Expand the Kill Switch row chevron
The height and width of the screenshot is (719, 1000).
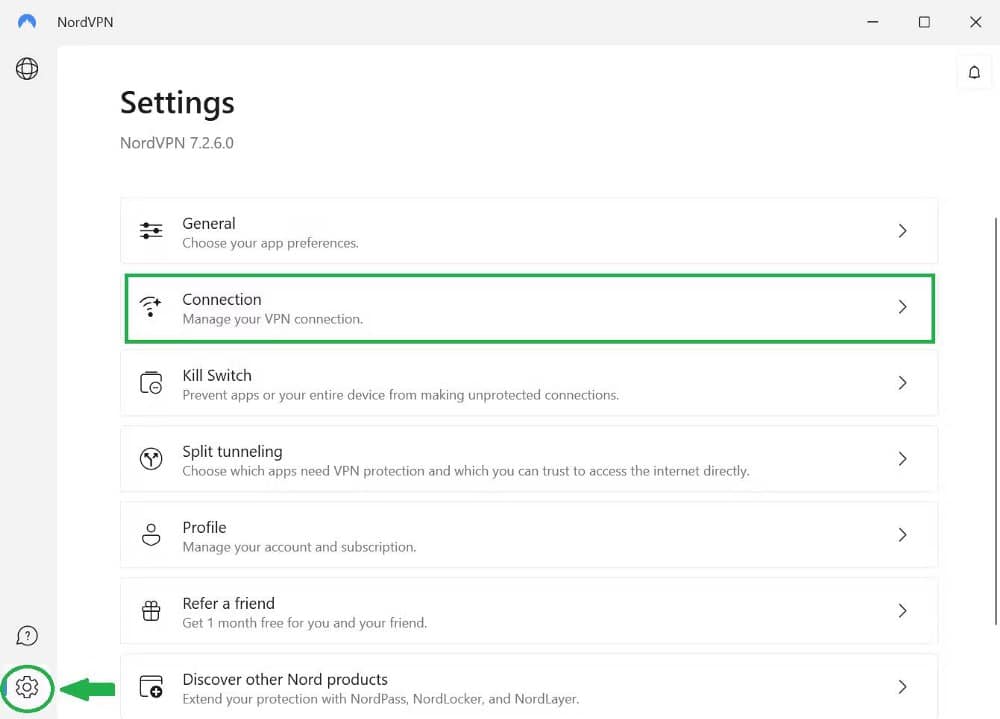(x=902, y=383)
